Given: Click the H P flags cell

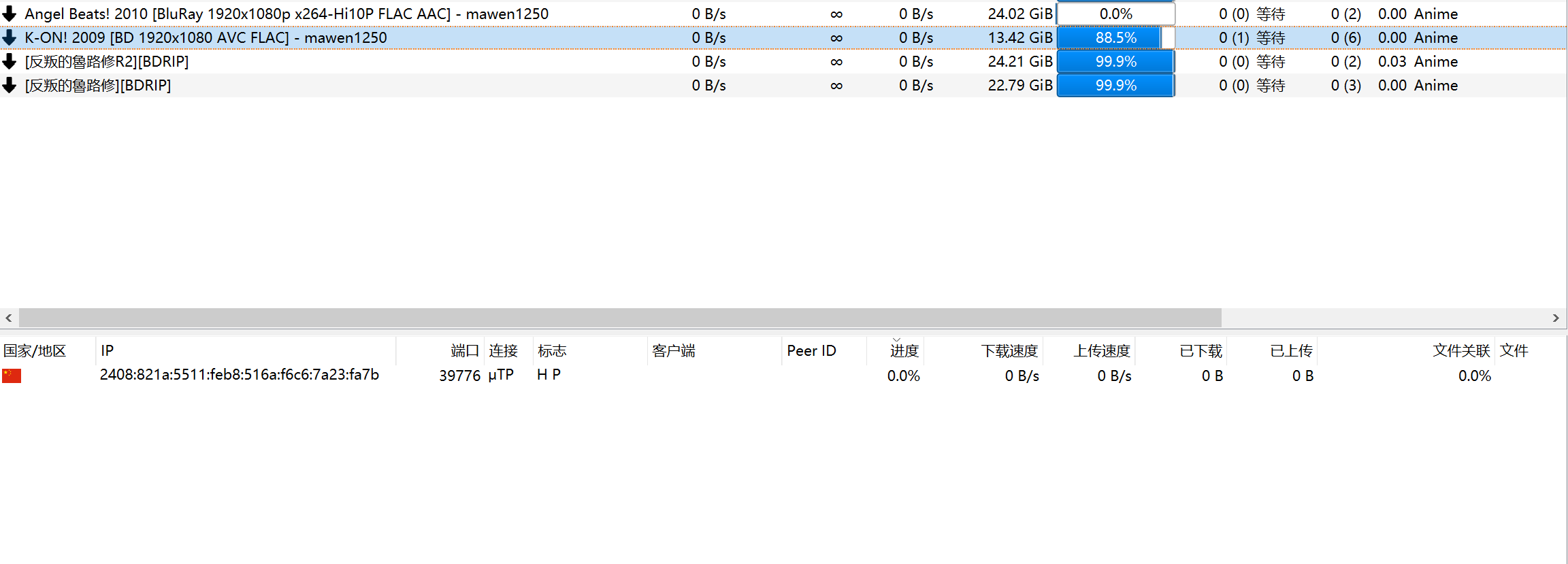Looking at the screenshot, I should tap(549, 375).
